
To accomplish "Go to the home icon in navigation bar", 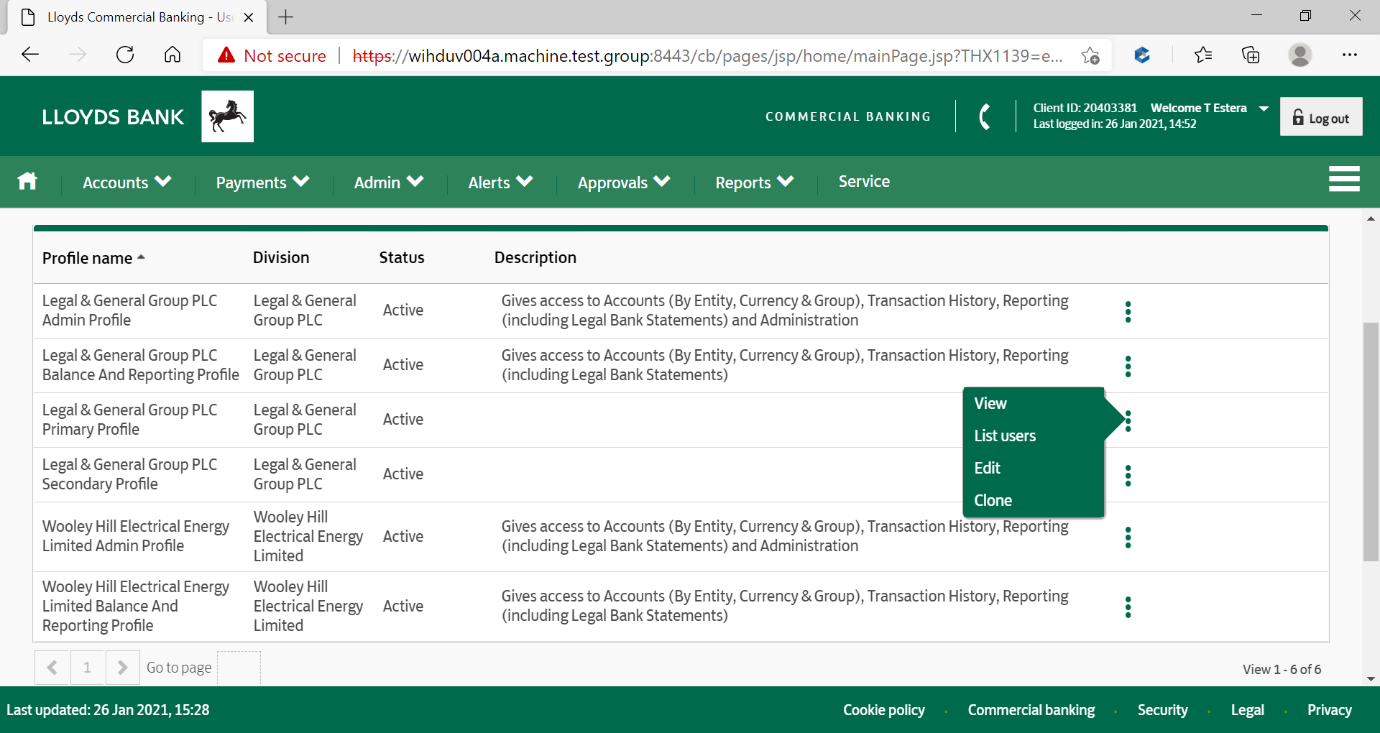I will 27,181.
